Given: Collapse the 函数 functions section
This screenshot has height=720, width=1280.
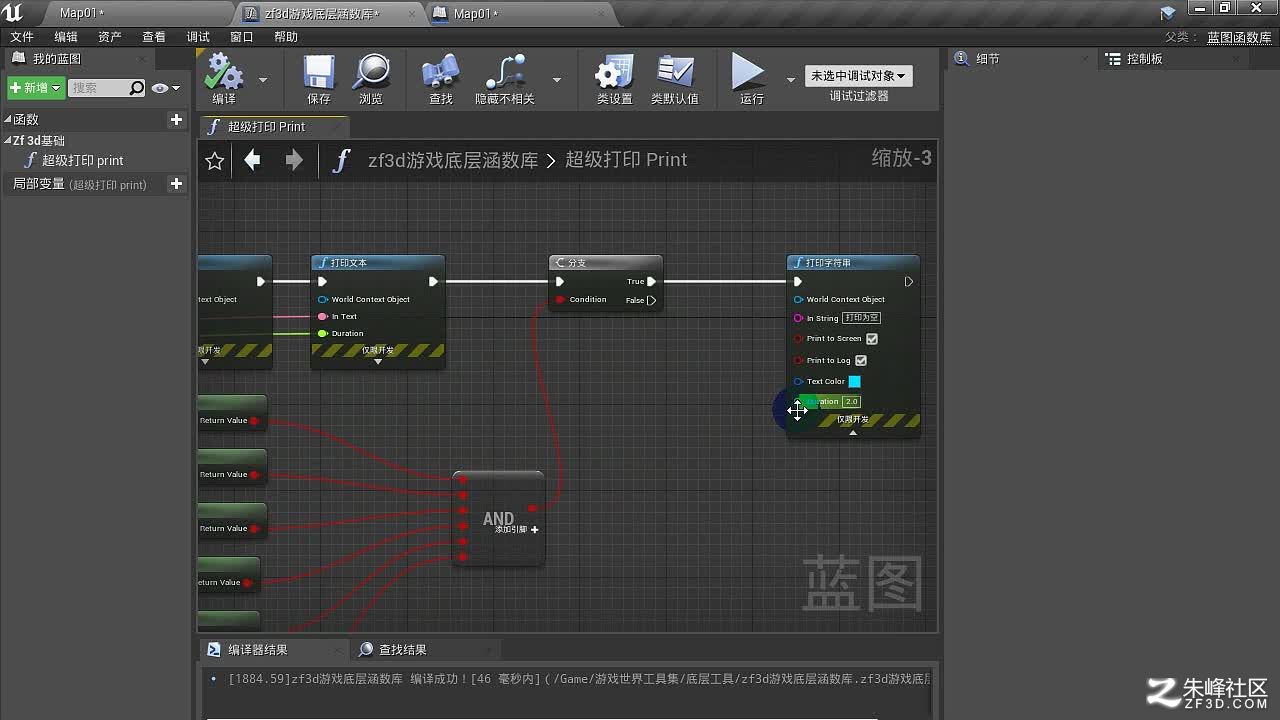Looking at the screenshot, I should pos(8,120).
